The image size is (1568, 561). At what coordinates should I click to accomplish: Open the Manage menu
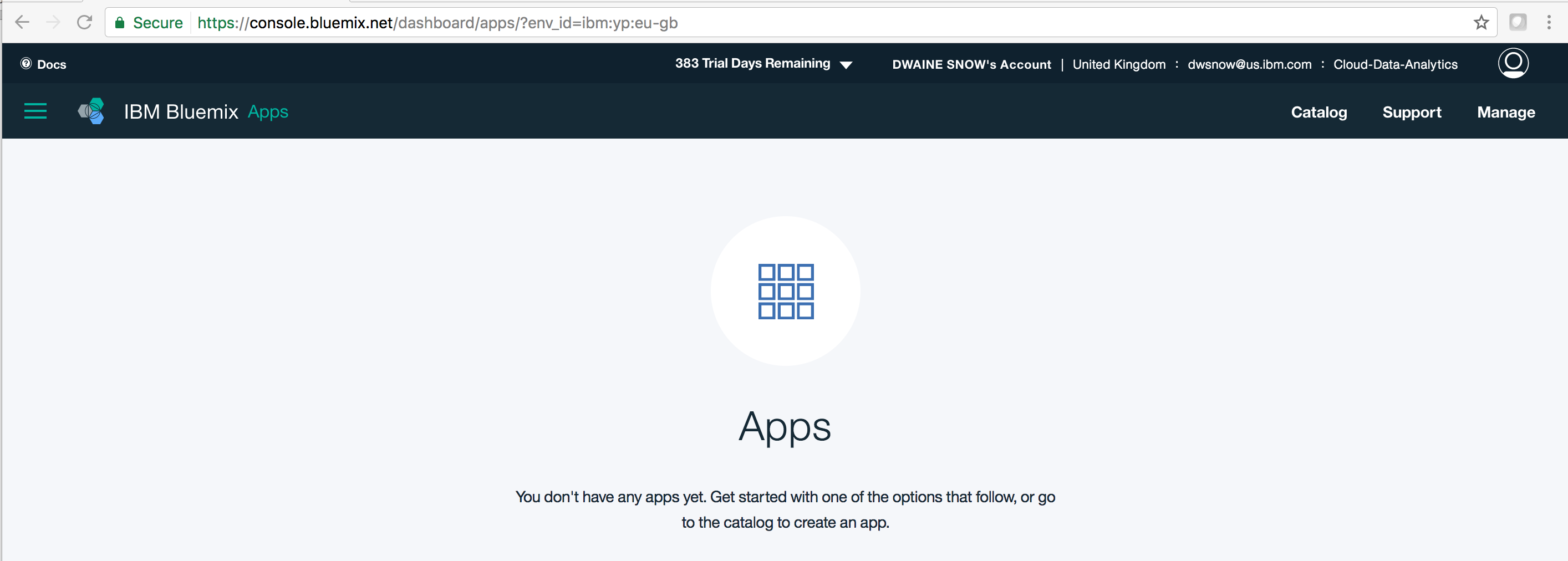[1506, 112]
